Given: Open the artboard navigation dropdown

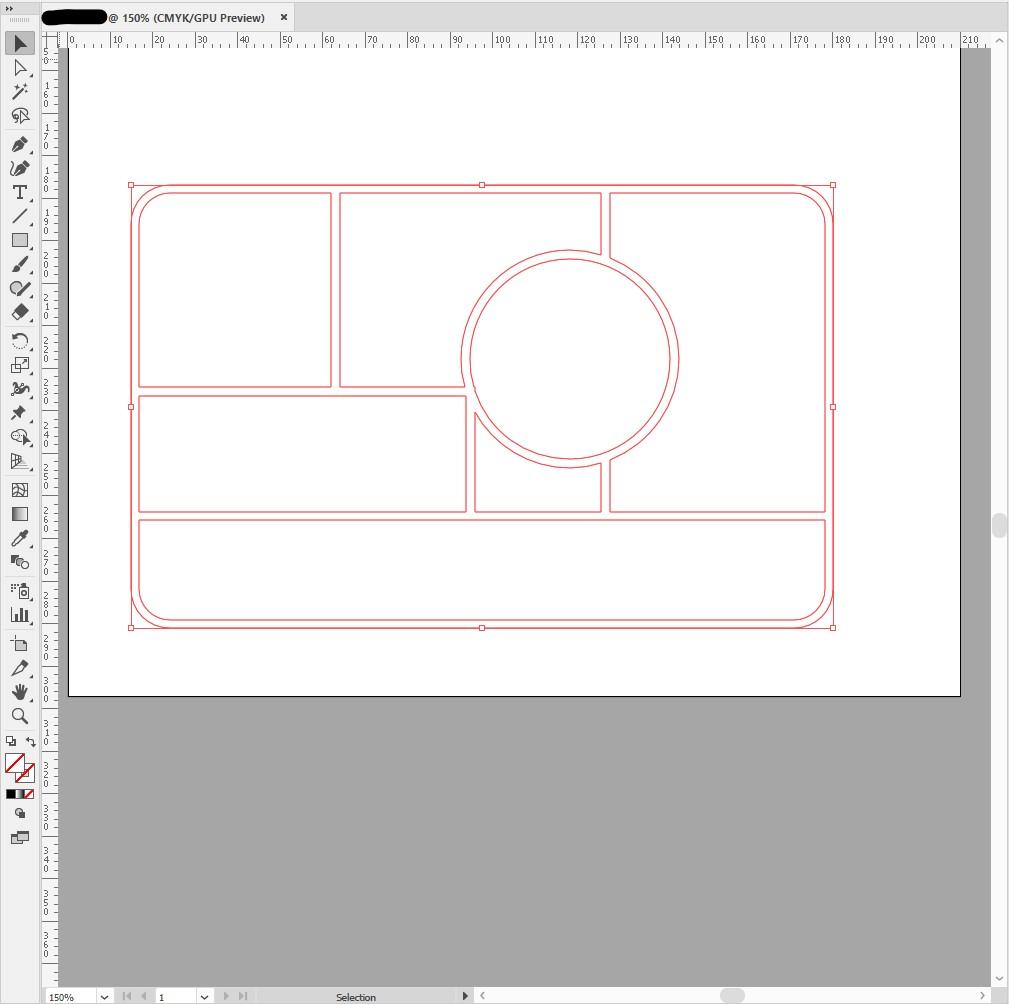Looking at the screenshot, I should pyautogui.click(x=204, y=997).
